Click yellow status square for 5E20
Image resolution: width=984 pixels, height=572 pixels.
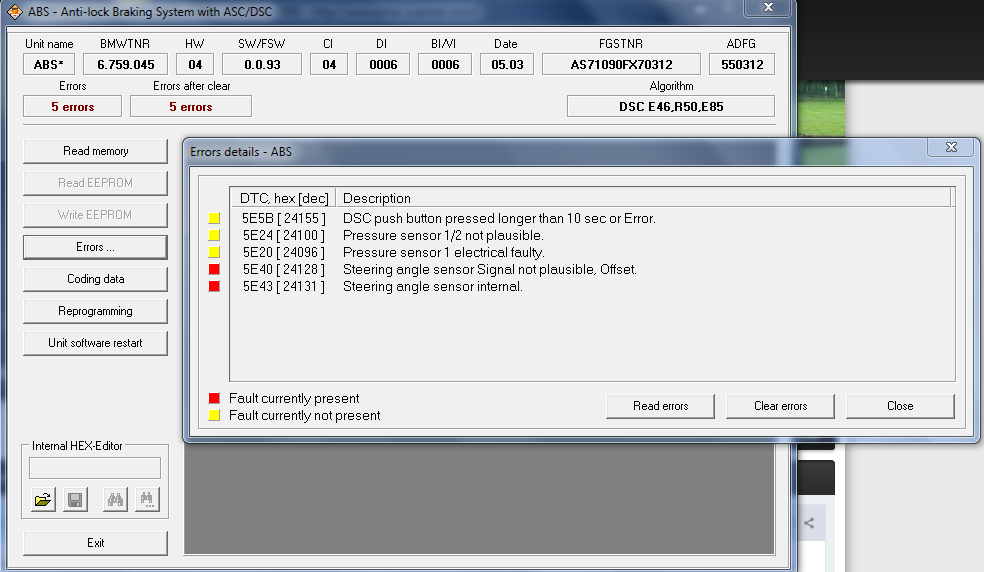[214, 252]
